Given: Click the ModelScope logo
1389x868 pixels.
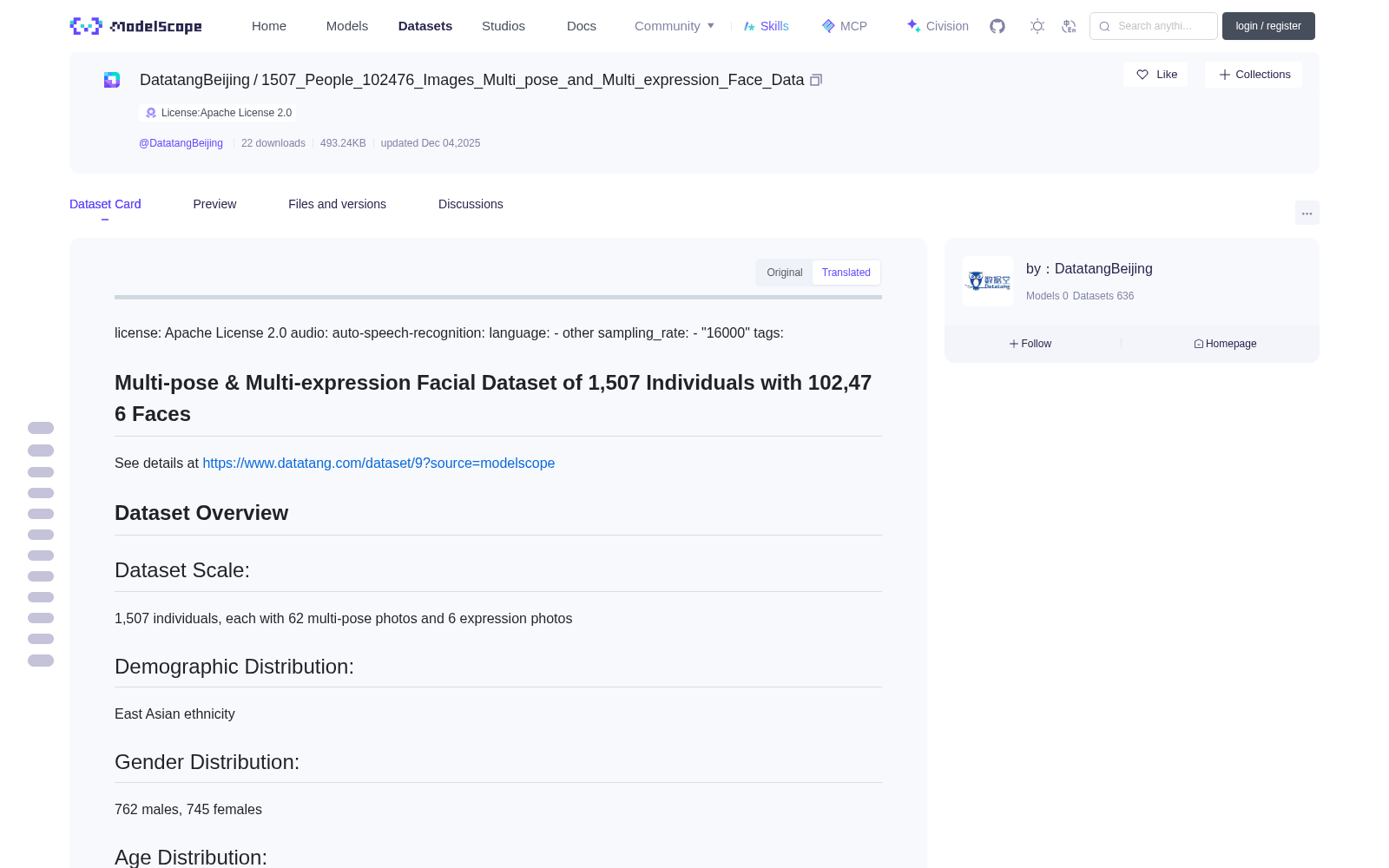Looking at the screenshot, I should click(136, 26).
